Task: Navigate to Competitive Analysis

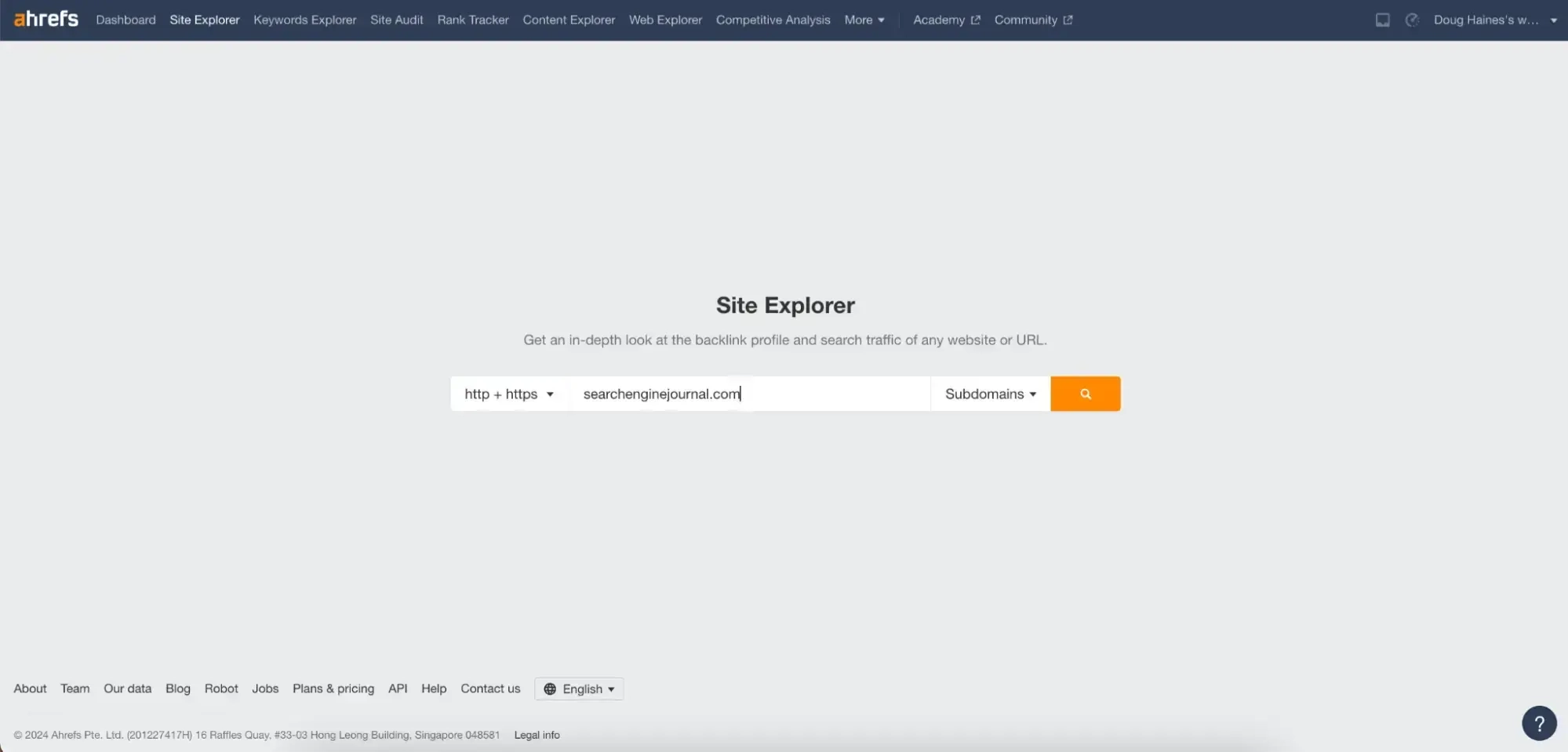Action: tap(773, 20)
